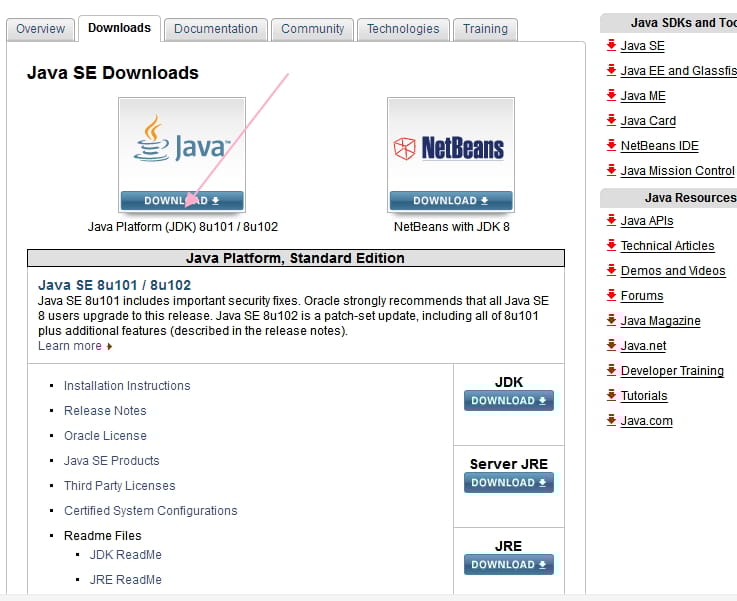Click the Readme Files list item text
The image size is (737, 601).
pyautogui.click(x=102, y=536)
